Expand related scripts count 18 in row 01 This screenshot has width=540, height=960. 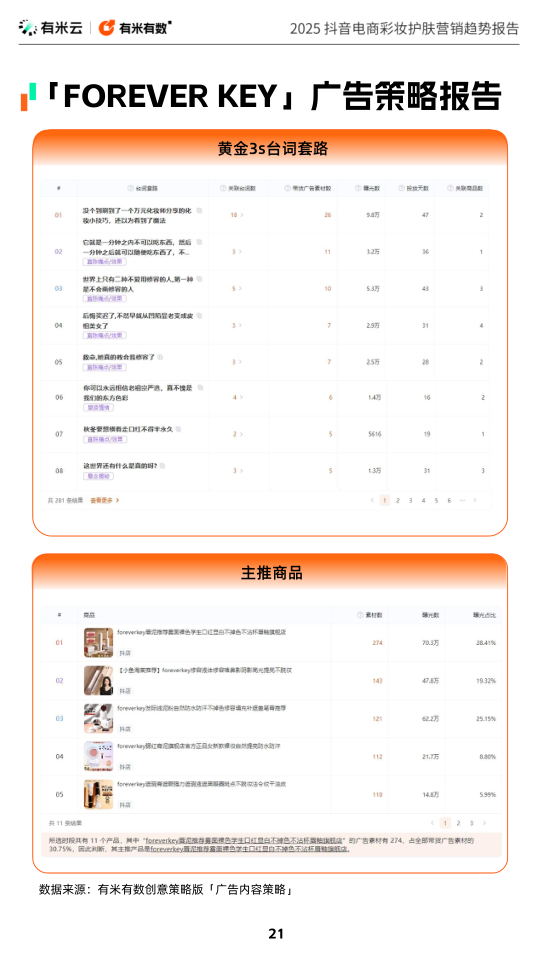236,215
